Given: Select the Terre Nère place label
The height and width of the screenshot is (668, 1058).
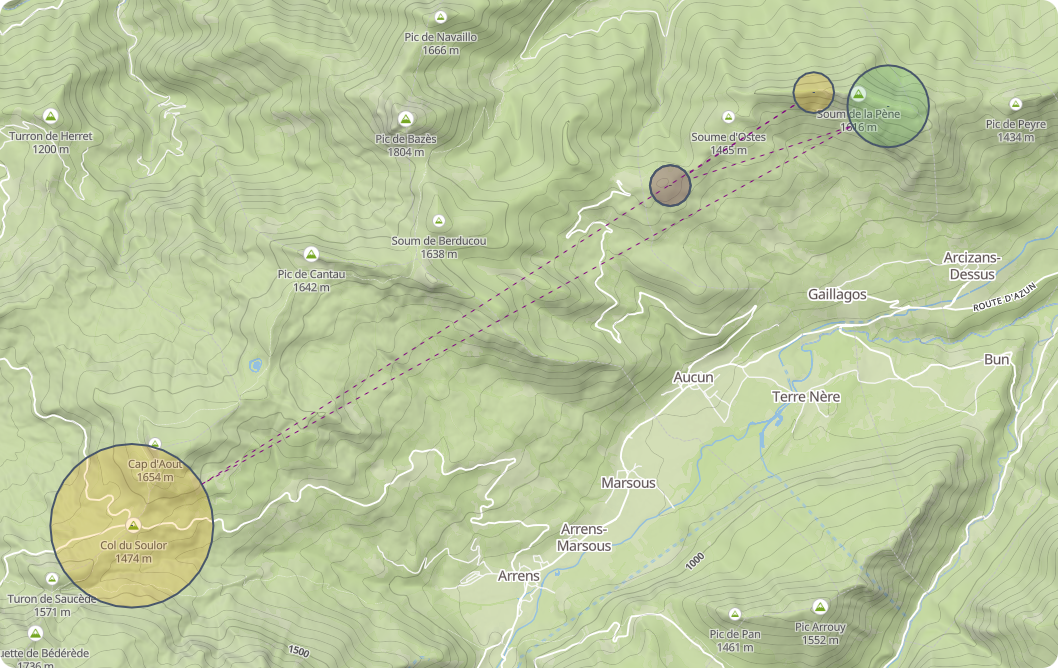Looking at the screenshot, I should tap(806, 397).
